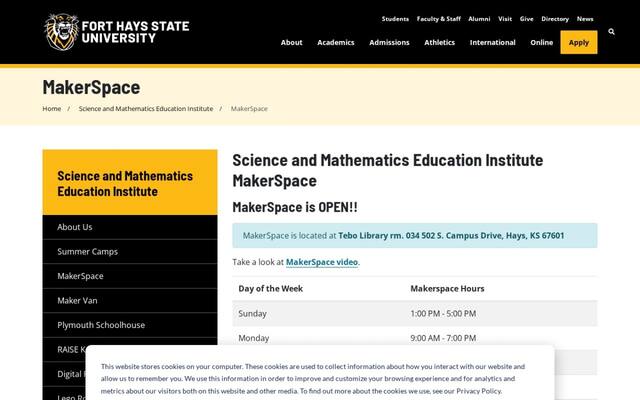Viewport: 640px width, 400px height.
Task: Open Summer Camps in the sidebar
Action: point(130,251)
